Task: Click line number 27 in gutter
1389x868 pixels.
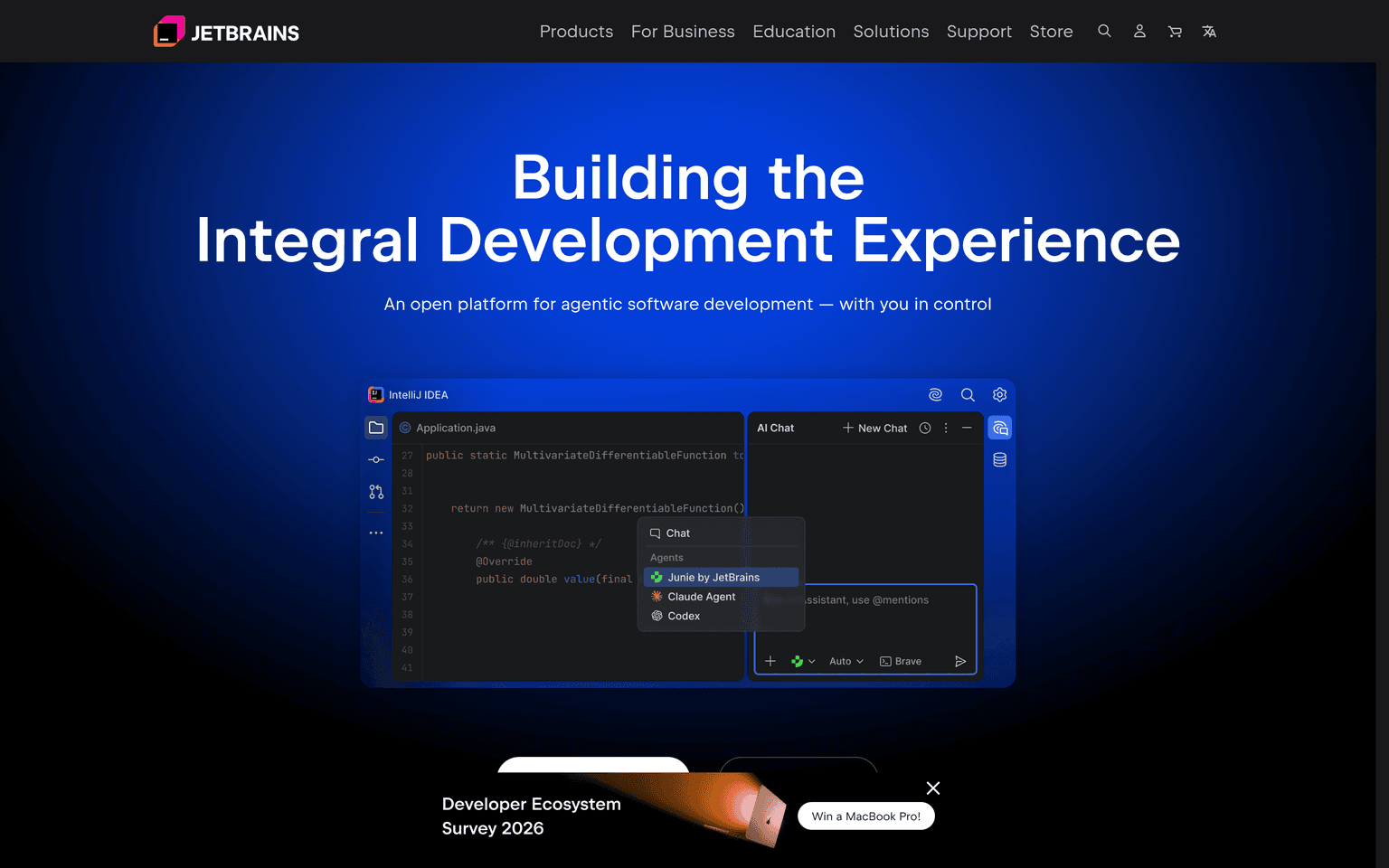Action: pos(407,456)
